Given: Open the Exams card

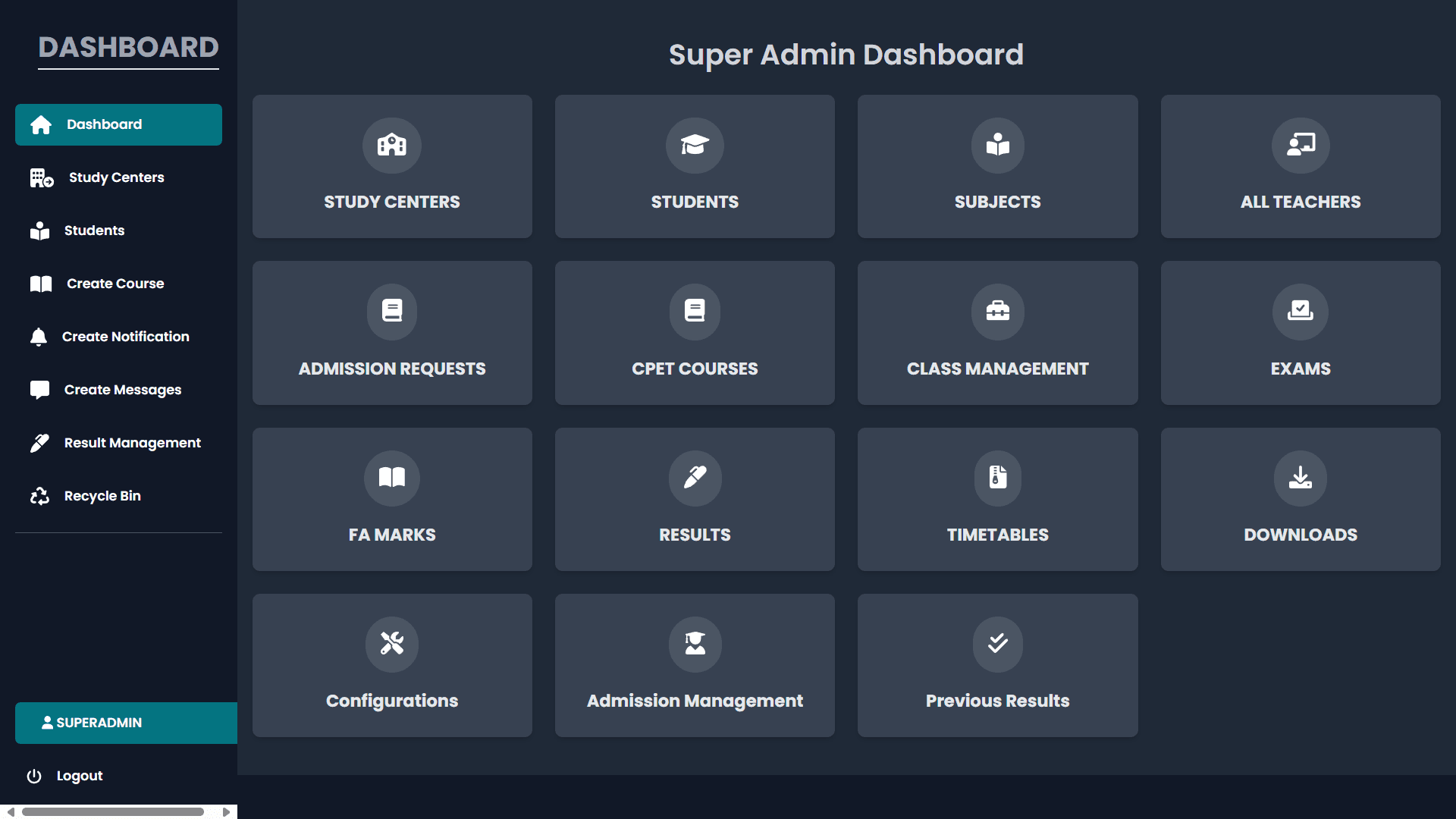Looking at the screenshot, I should coord(1300,333).
